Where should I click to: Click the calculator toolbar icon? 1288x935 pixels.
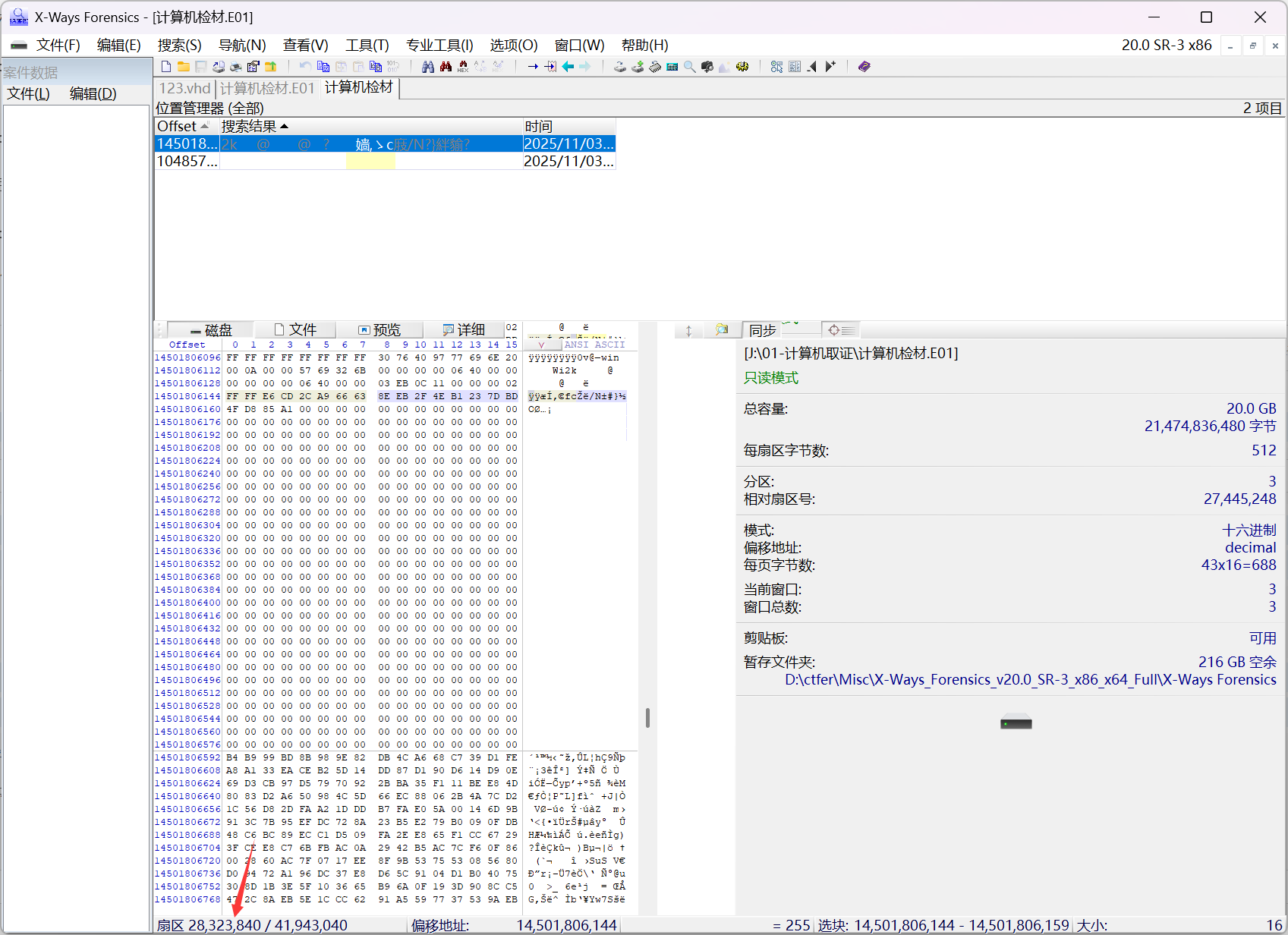click(x=672, y=67)
